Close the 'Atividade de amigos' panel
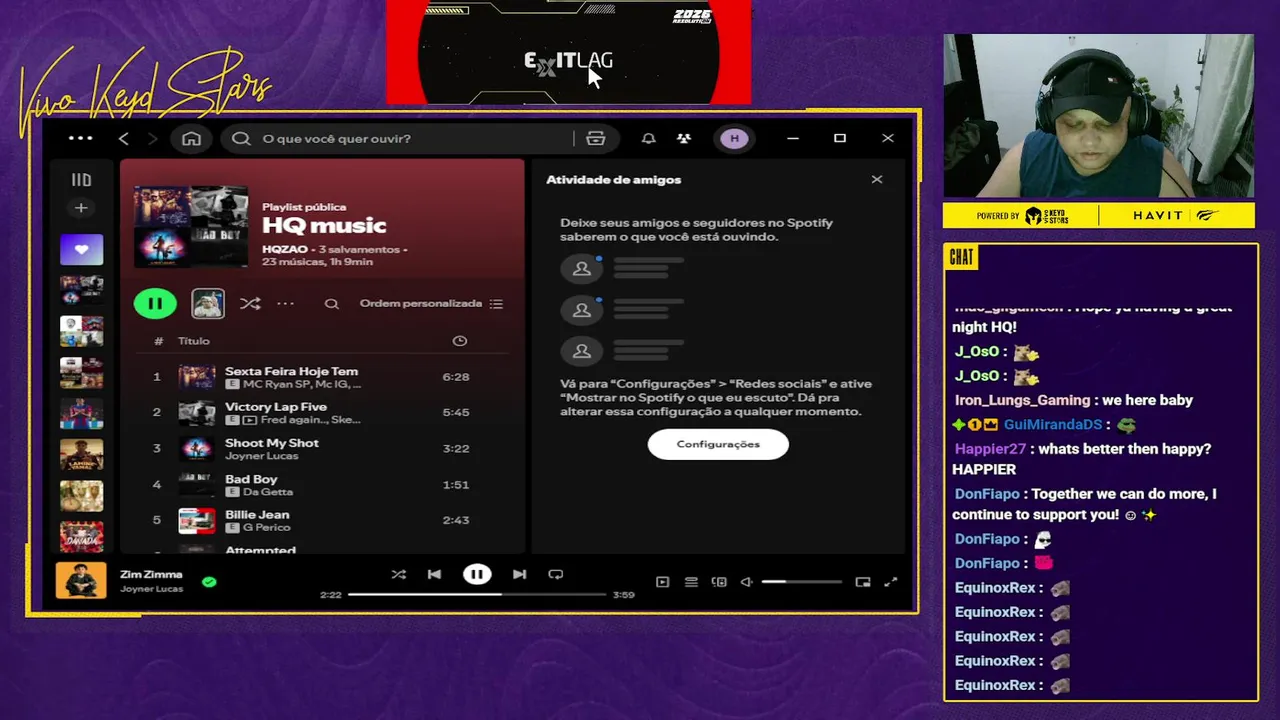The image size is (1280, 720). point(877,179)
